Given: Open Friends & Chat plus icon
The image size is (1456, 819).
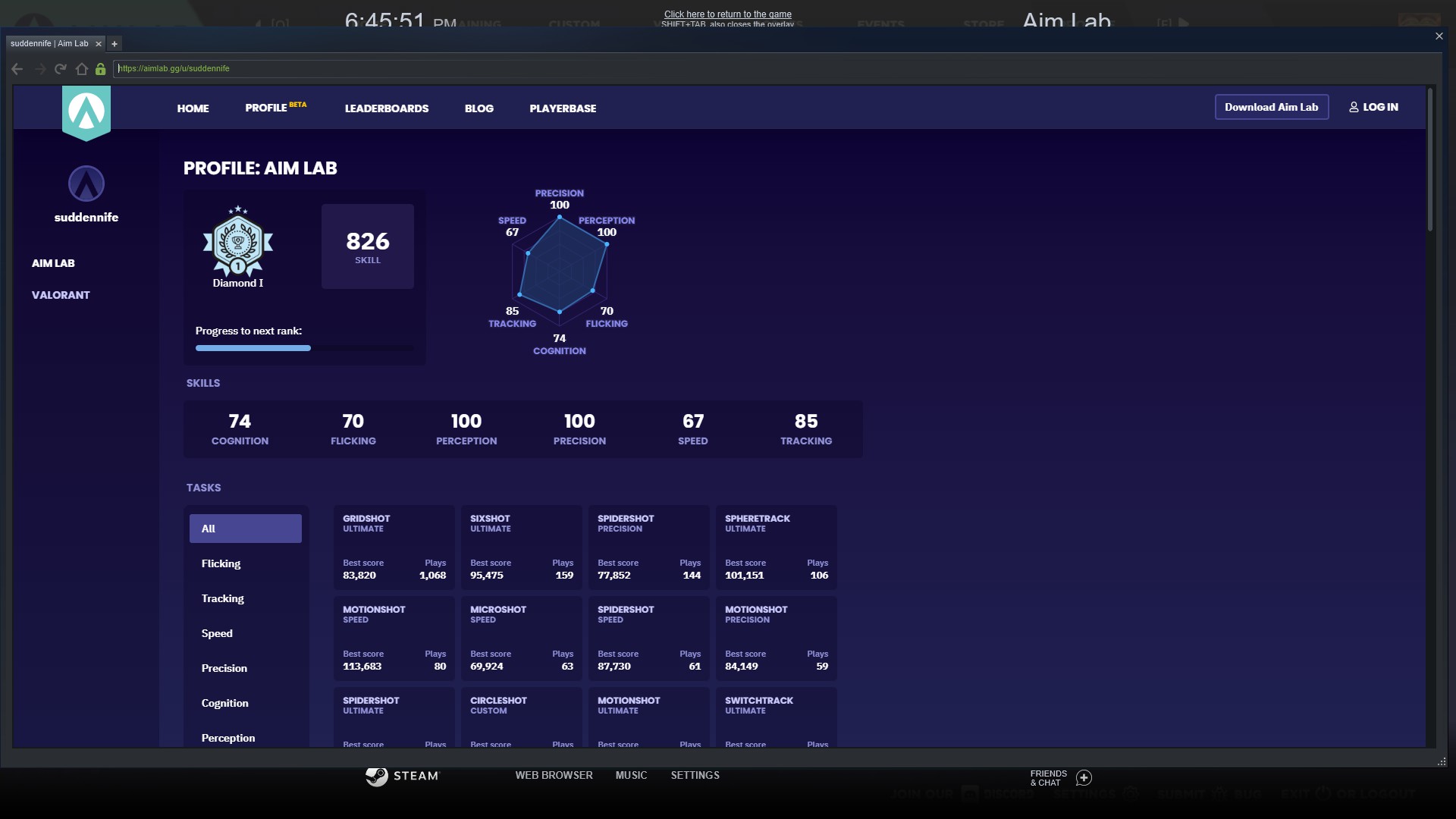Looking at the screenshot, I should [1084, 778].
